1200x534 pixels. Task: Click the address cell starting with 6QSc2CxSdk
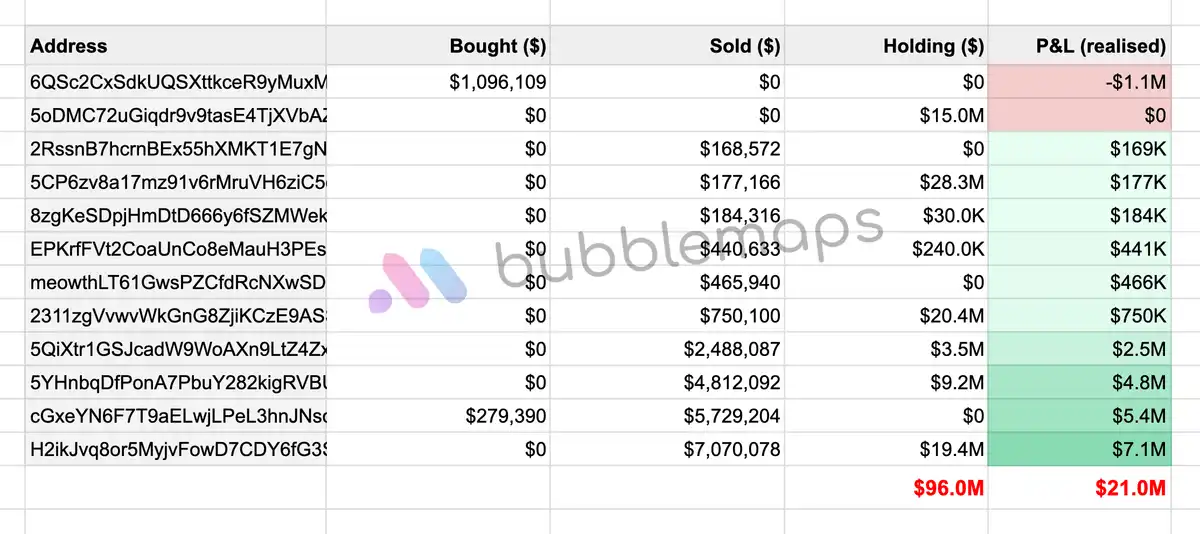(x=176, y=82)
